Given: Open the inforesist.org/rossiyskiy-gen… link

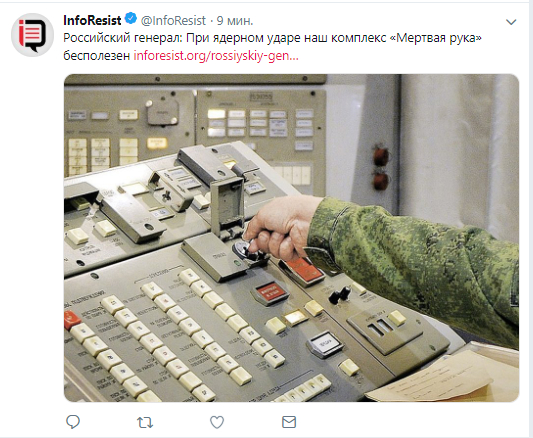Looking at the screenshot, I should 216,55.
